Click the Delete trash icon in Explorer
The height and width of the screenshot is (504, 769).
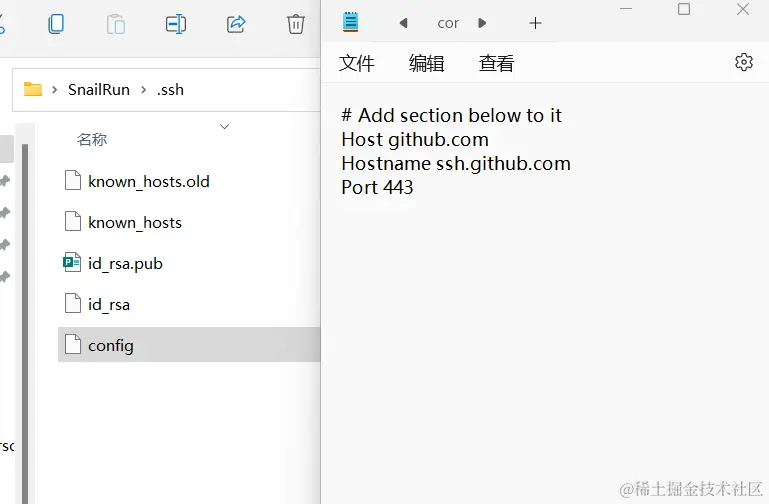click(x=295, y=24)
